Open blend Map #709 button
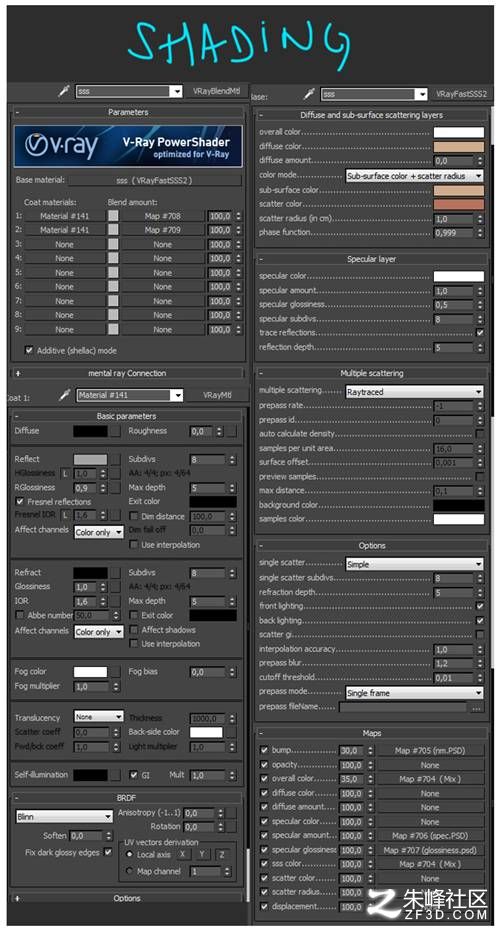 pyautogui.click(x=162, y=230)
